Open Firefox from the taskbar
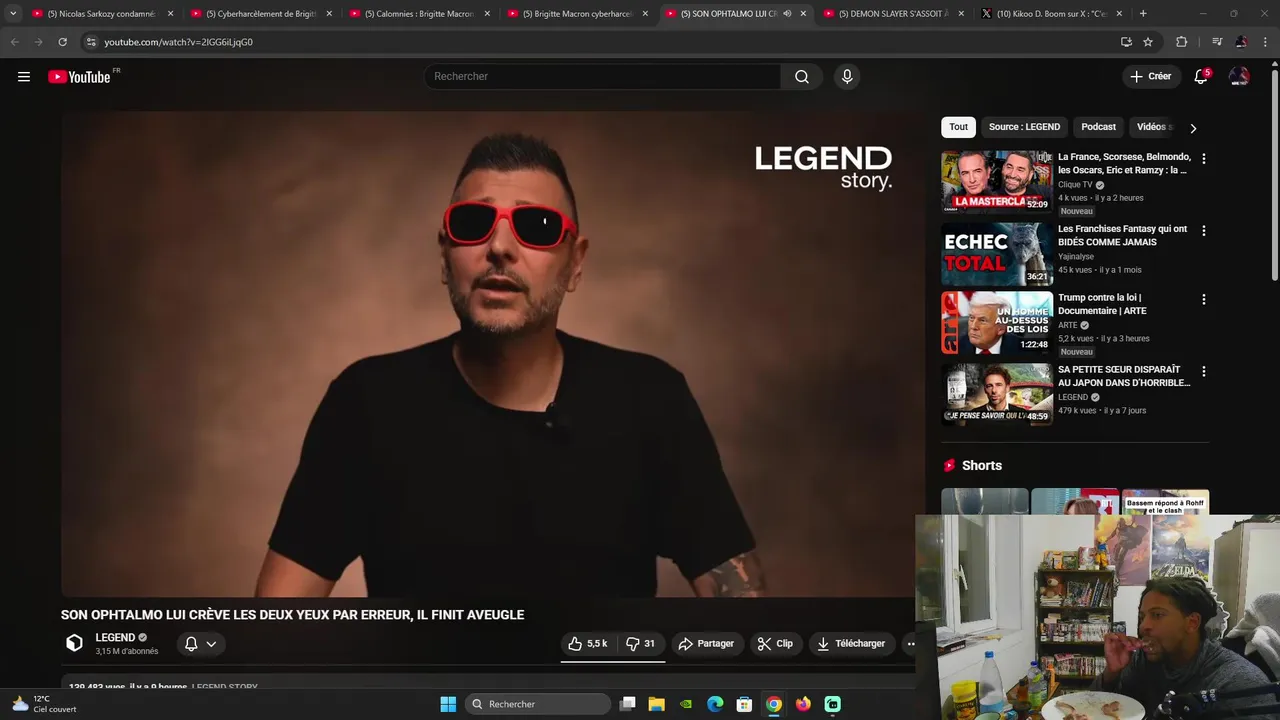 click(803, 704)
